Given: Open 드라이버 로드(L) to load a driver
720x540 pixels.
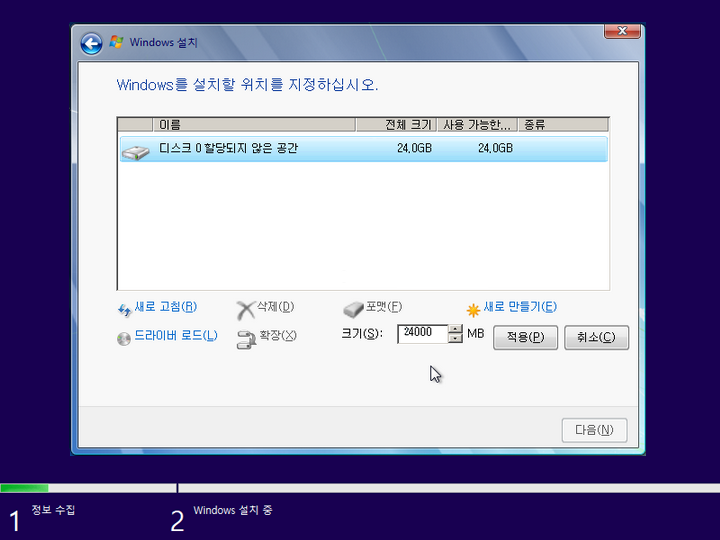Looking at the screenshot, I should coord(176,336).
